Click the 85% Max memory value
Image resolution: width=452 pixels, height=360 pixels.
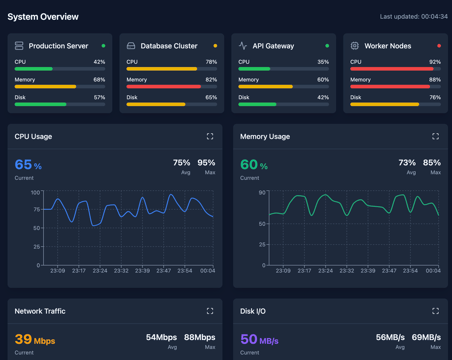(432, 163)
